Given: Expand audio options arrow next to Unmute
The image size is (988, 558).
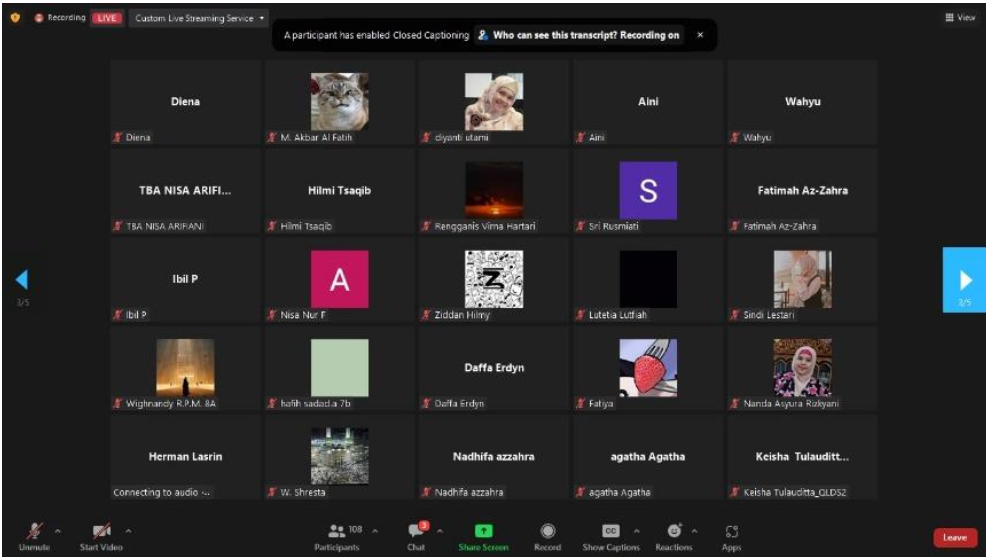Looking at the screenshot, I should click(57, 530).
